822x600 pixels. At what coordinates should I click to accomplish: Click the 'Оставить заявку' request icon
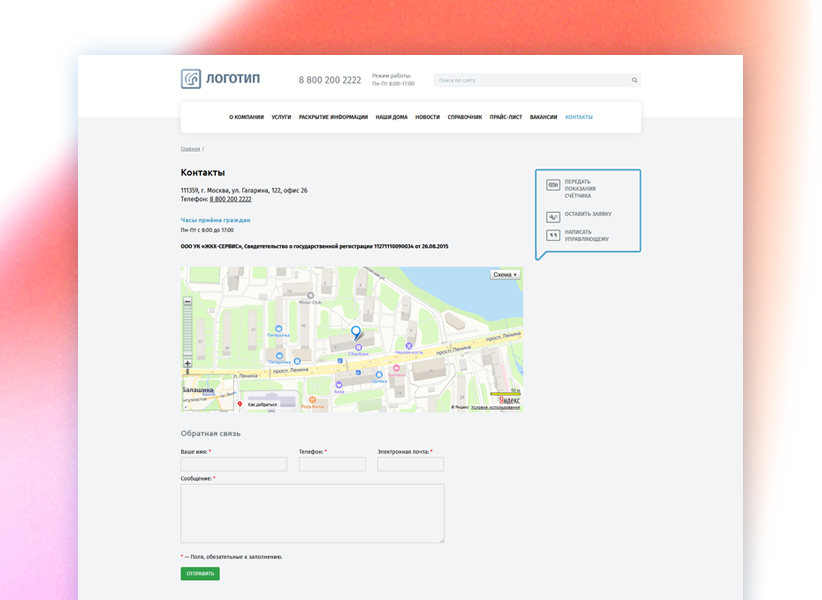(553, 216)
